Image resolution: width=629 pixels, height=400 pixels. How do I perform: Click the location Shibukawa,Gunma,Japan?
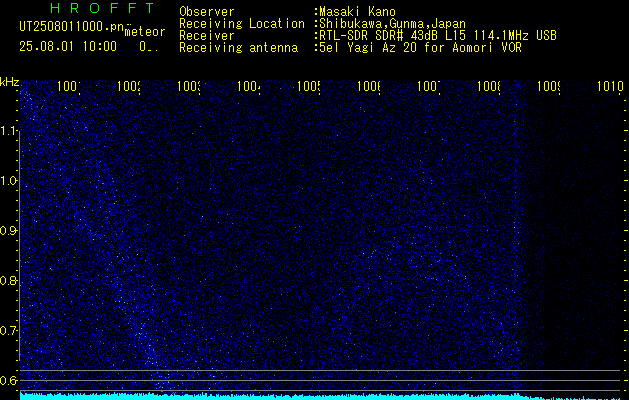coord(390,24)
